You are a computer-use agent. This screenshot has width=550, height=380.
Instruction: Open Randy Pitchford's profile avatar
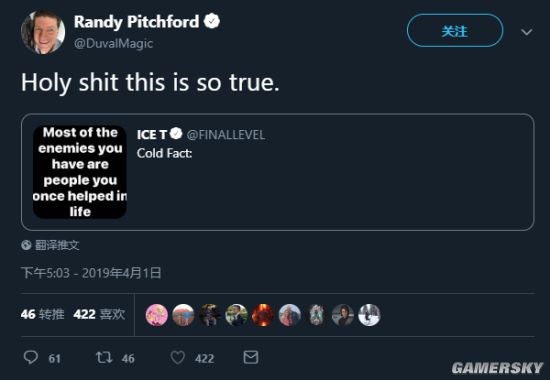[x=43, y=32]
